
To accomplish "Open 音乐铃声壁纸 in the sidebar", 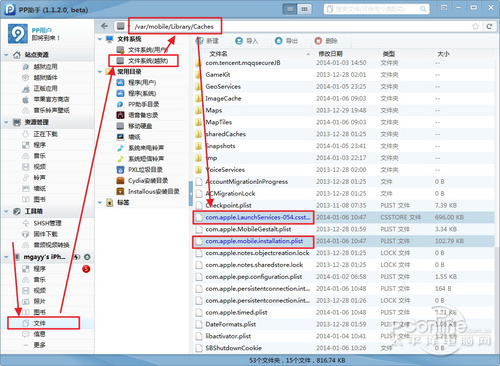I will point(51,110).
